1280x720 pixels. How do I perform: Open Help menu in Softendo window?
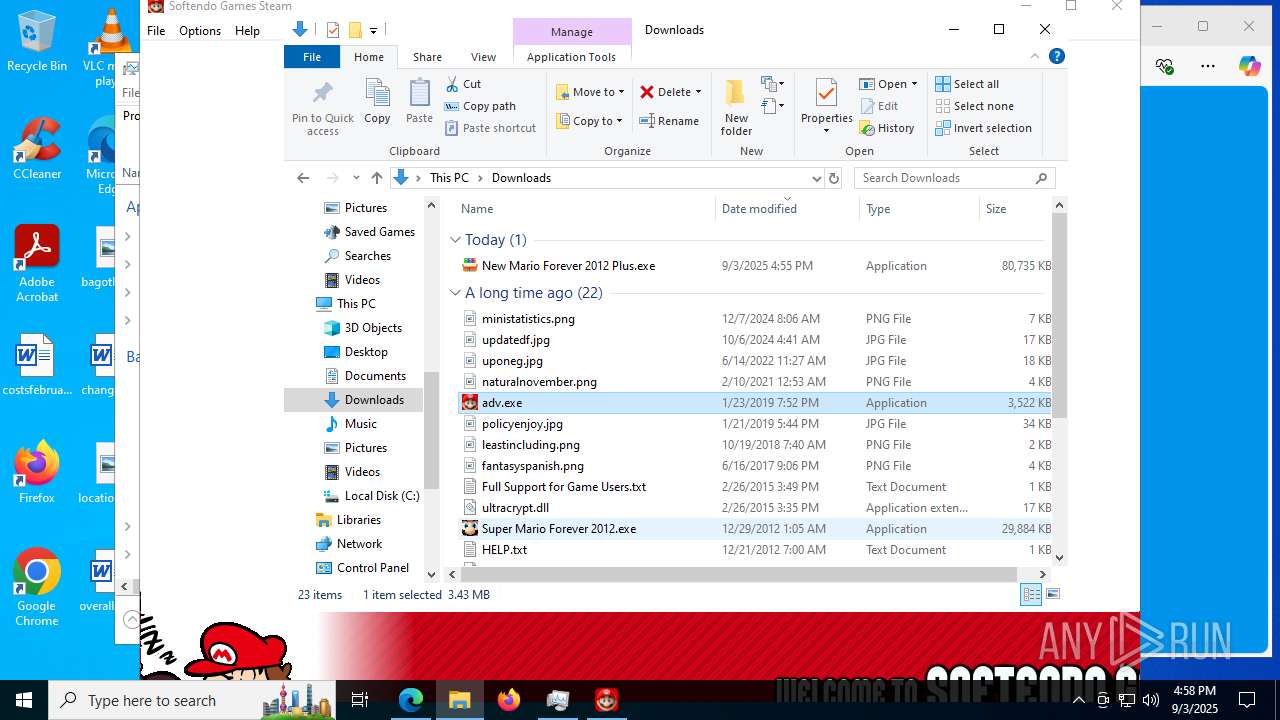pyautogui.click(x=247, y=31)
